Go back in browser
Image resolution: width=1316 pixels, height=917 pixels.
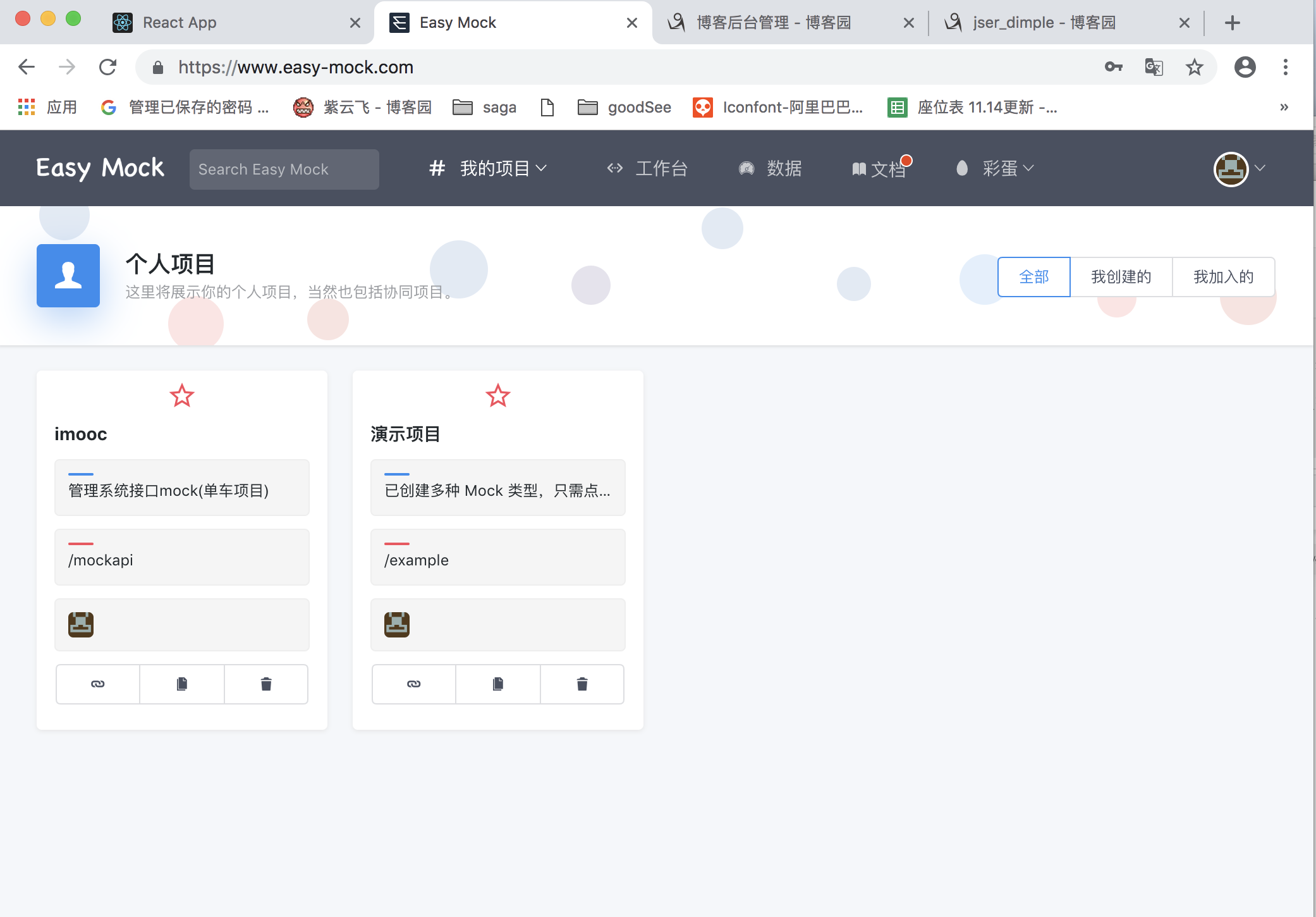pos(27,67)
